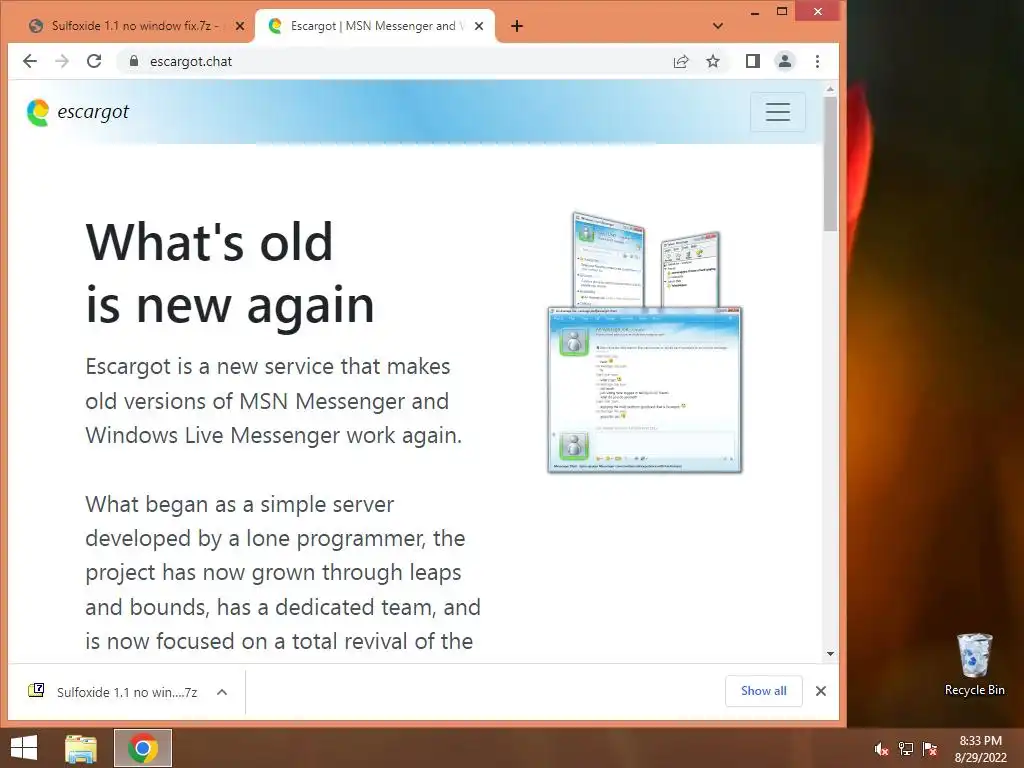The image size is (1024, 768).
Task: Minimize the Chrome window
Action: (755, 12)
